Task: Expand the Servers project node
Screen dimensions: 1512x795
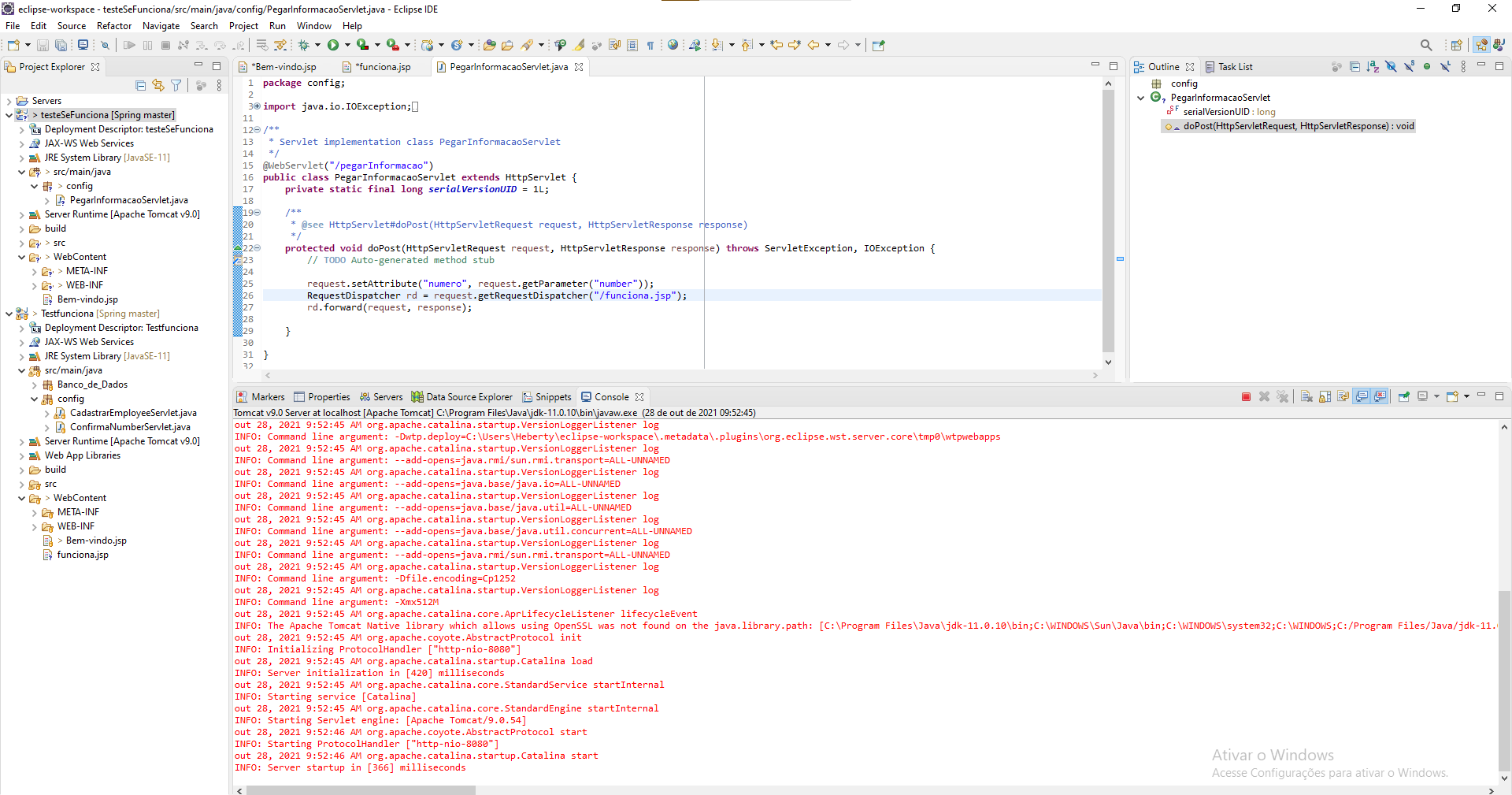Action: pos(9,101)
